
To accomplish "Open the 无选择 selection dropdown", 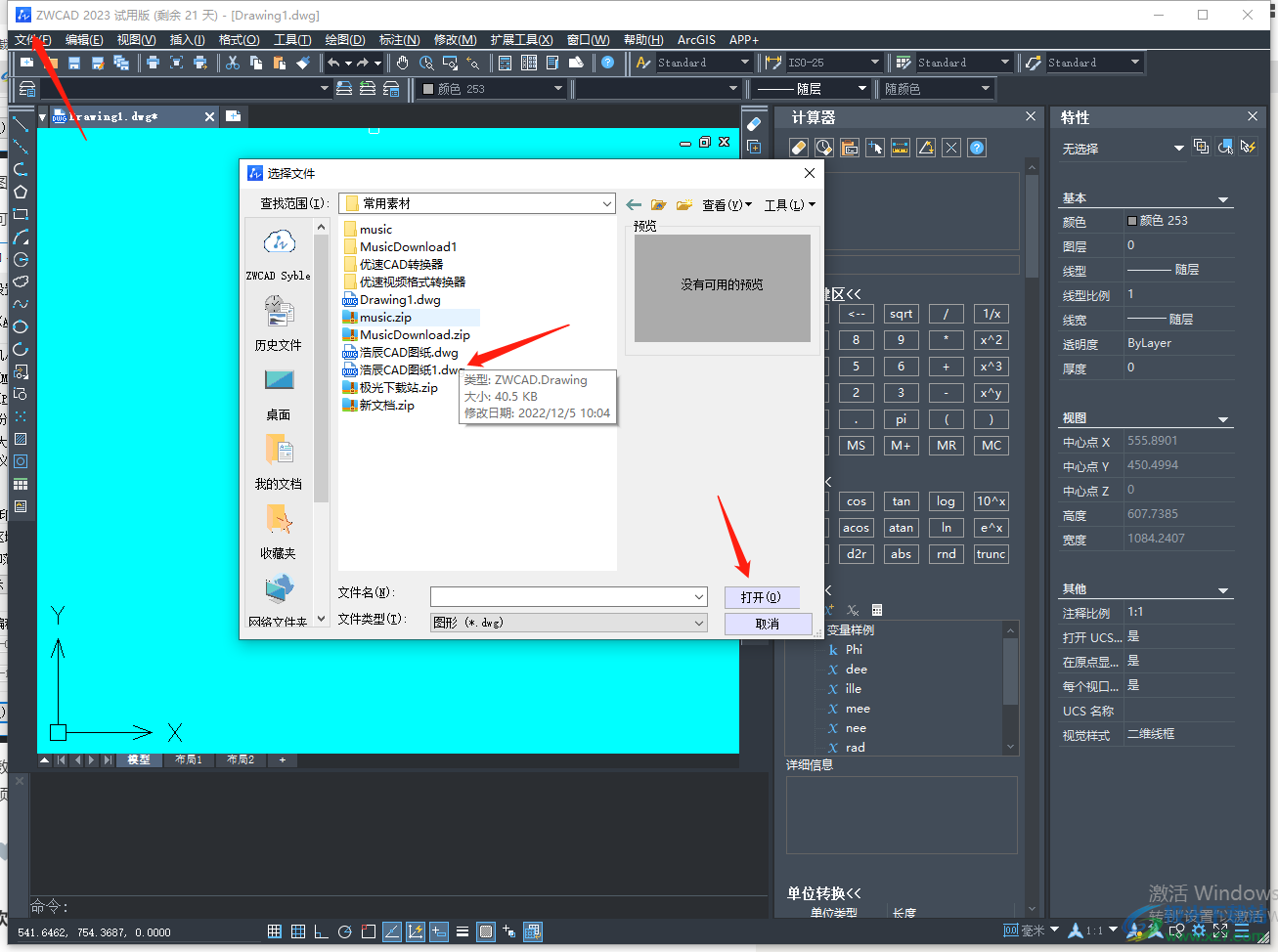I will [1178, 149].
